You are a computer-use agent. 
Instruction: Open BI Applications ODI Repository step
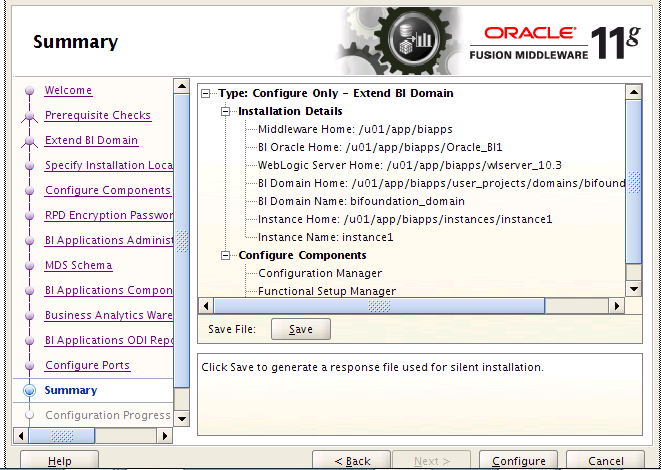click(109, 340)
